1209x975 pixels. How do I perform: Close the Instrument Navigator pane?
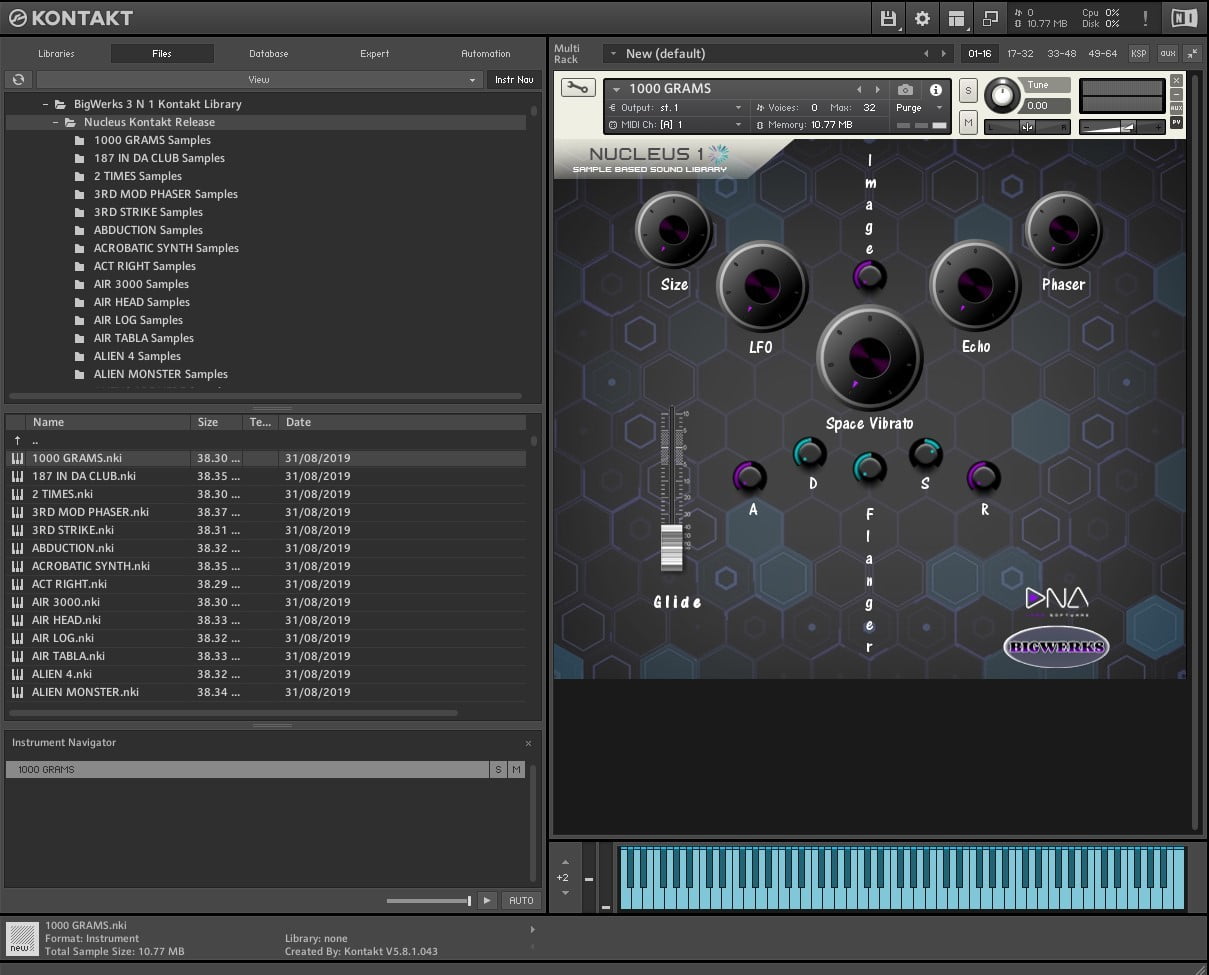529,743
